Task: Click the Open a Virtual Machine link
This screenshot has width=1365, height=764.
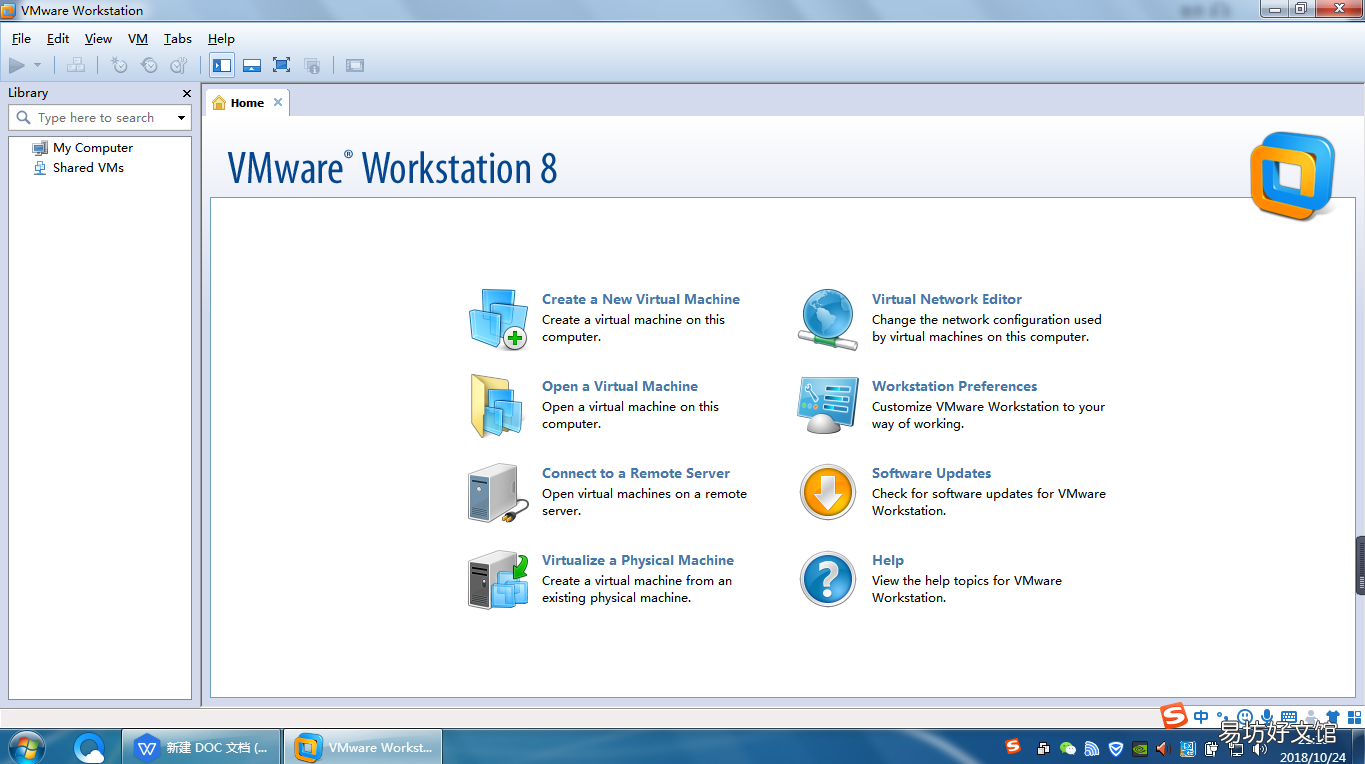Action: 620,386
